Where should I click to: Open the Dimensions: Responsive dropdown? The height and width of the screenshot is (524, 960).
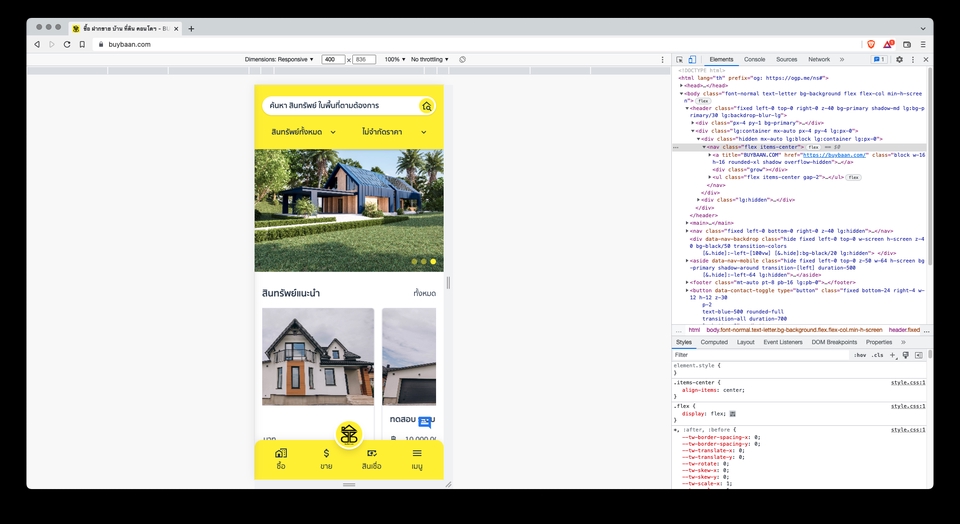279,59
